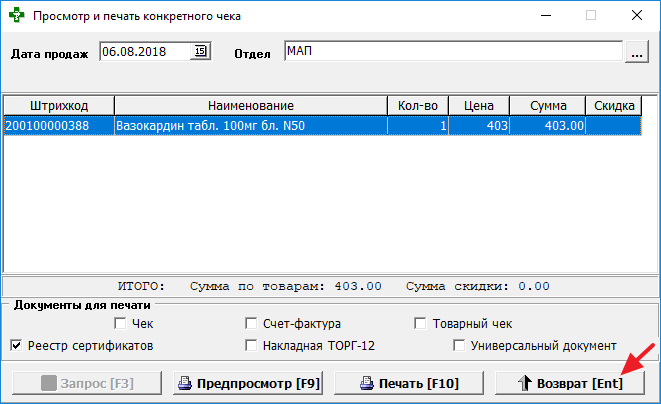Click the Сумма column header
The image size is (661, 404).
click(x=548, y=105)
